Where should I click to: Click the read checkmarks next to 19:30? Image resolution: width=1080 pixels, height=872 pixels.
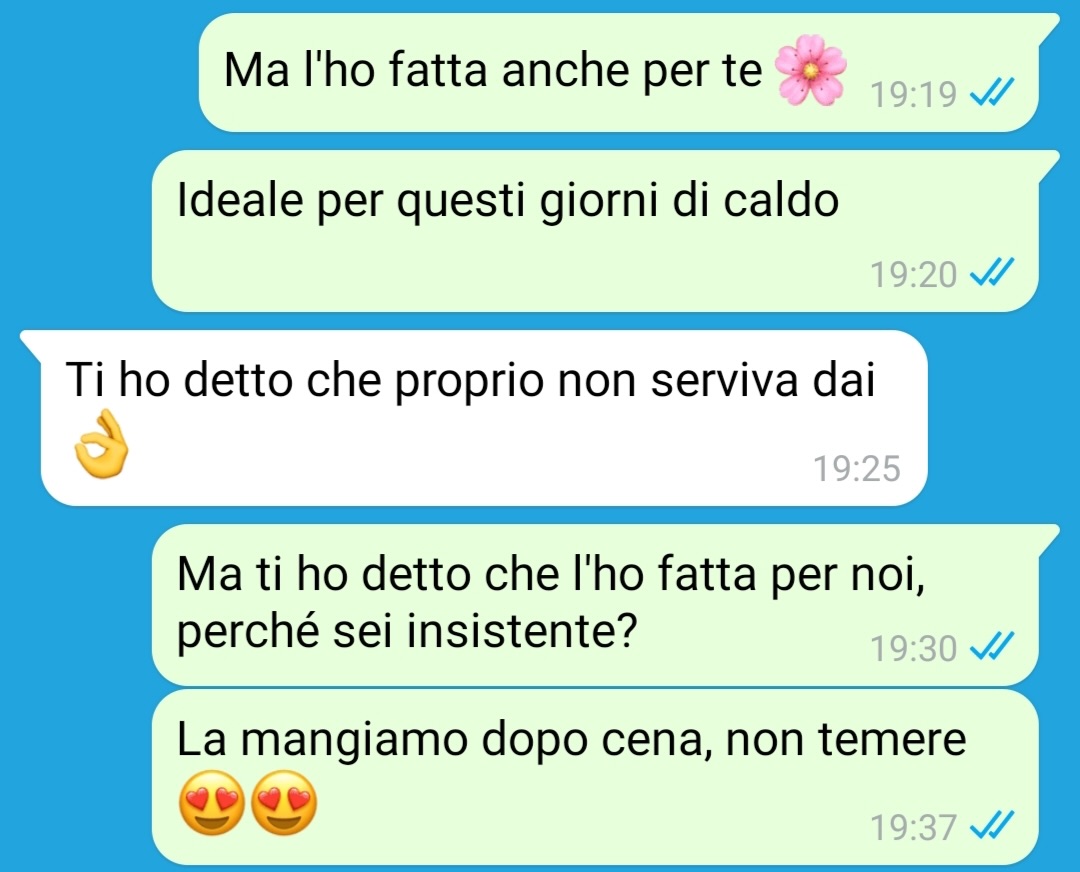tap(992, 646)
